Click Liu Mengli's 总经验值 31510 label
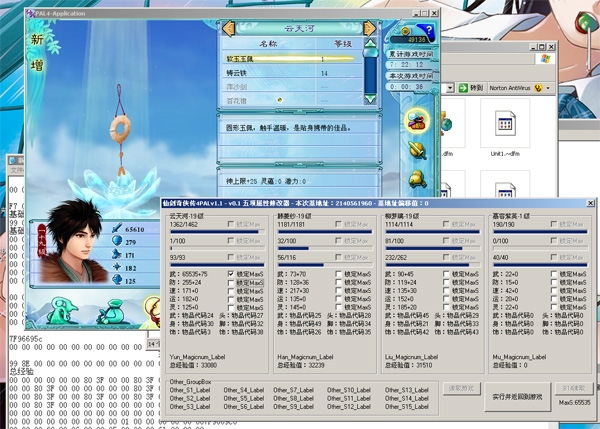Image resolution: width=600 pixels, height=429 pixels. click(408, 365)
